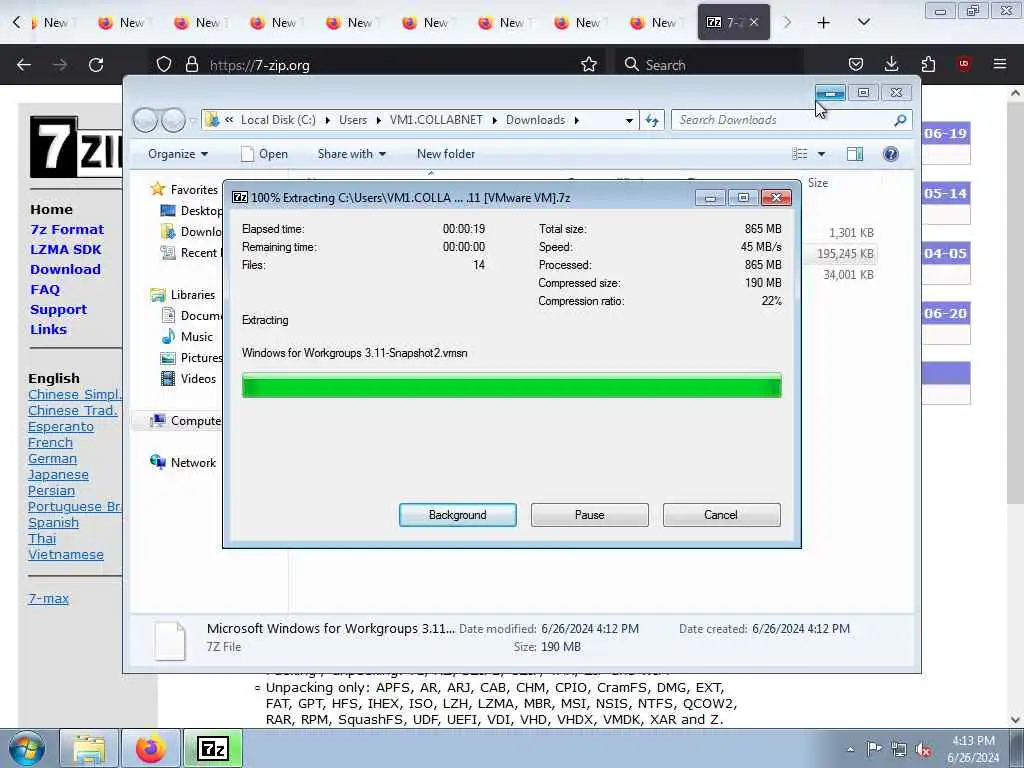This screenshot has width=1024, height=768.
Task: Click Open in Explorer toolbar
Action: (x=264, y=154)
